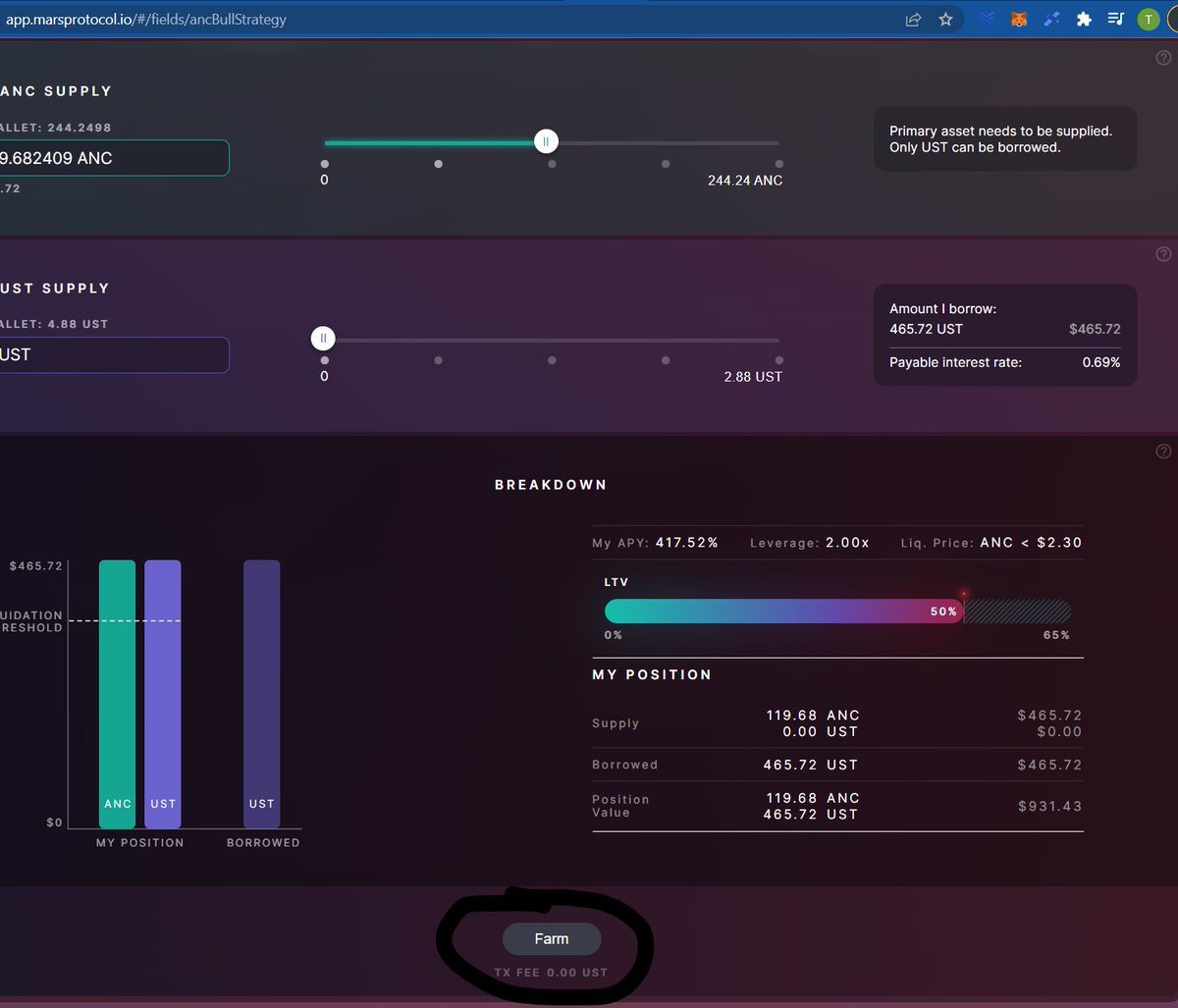Viewport: 1178px width, 1008px height.
Task: Set ANC slider to the 75% stop
Action: [x=666, y=164]
